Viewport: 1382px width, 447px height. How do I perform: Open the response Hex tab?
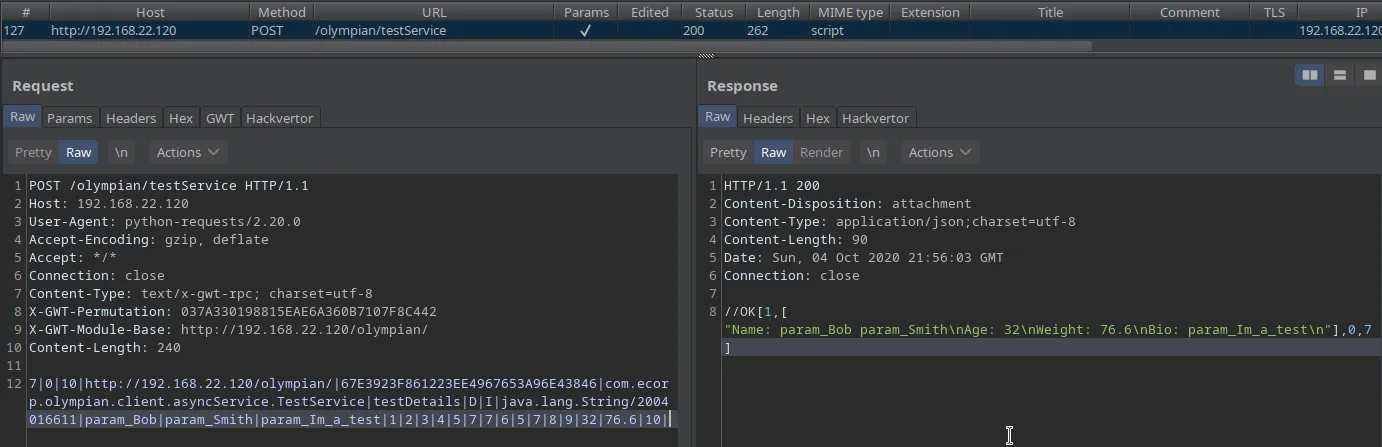coord(818,118)
